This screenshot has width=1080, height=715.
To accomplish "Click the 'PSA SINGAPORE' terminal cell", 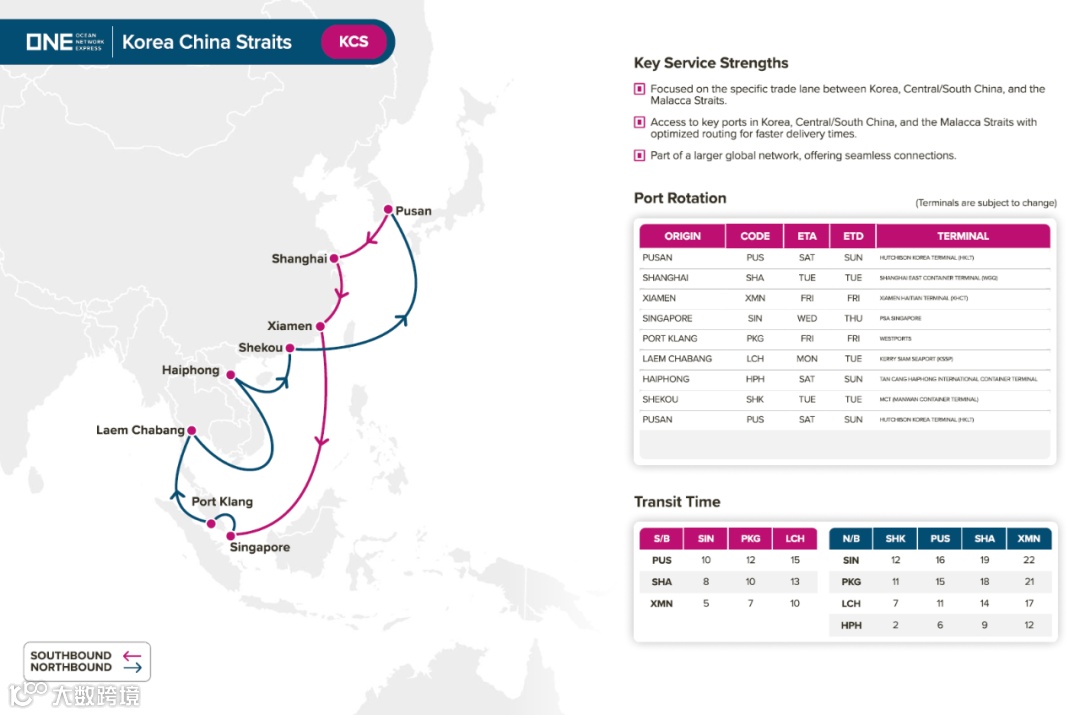I will coord(900,318).
